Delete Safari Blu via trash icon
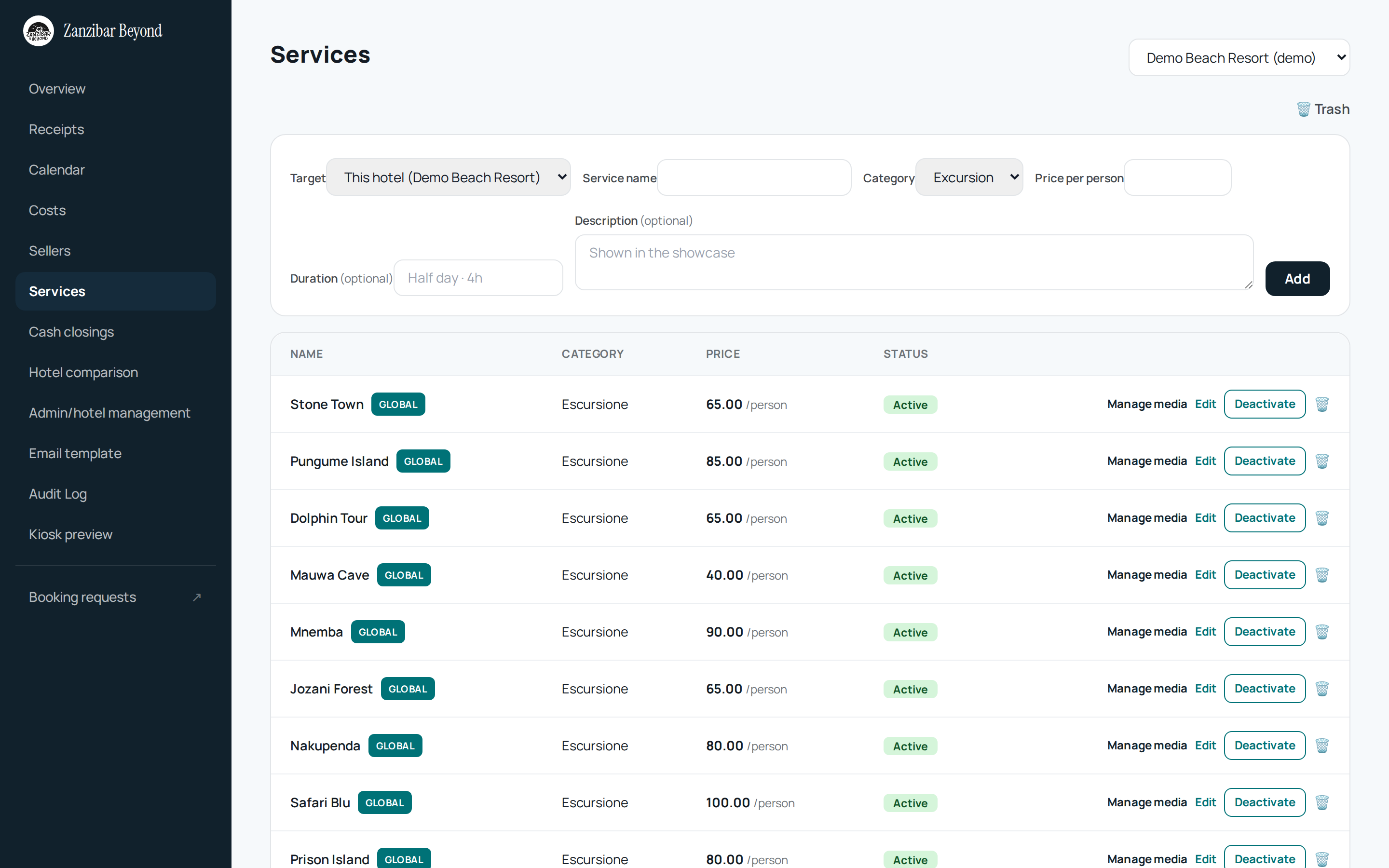 [1322, 802]
